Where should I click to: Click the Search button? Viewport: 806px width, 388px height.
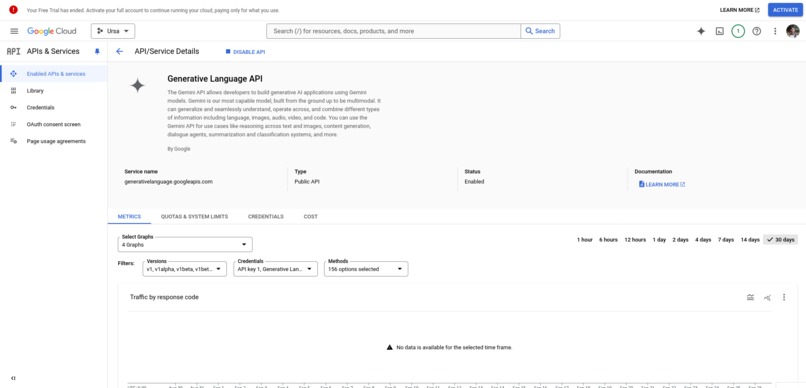[x=540, y=31]
